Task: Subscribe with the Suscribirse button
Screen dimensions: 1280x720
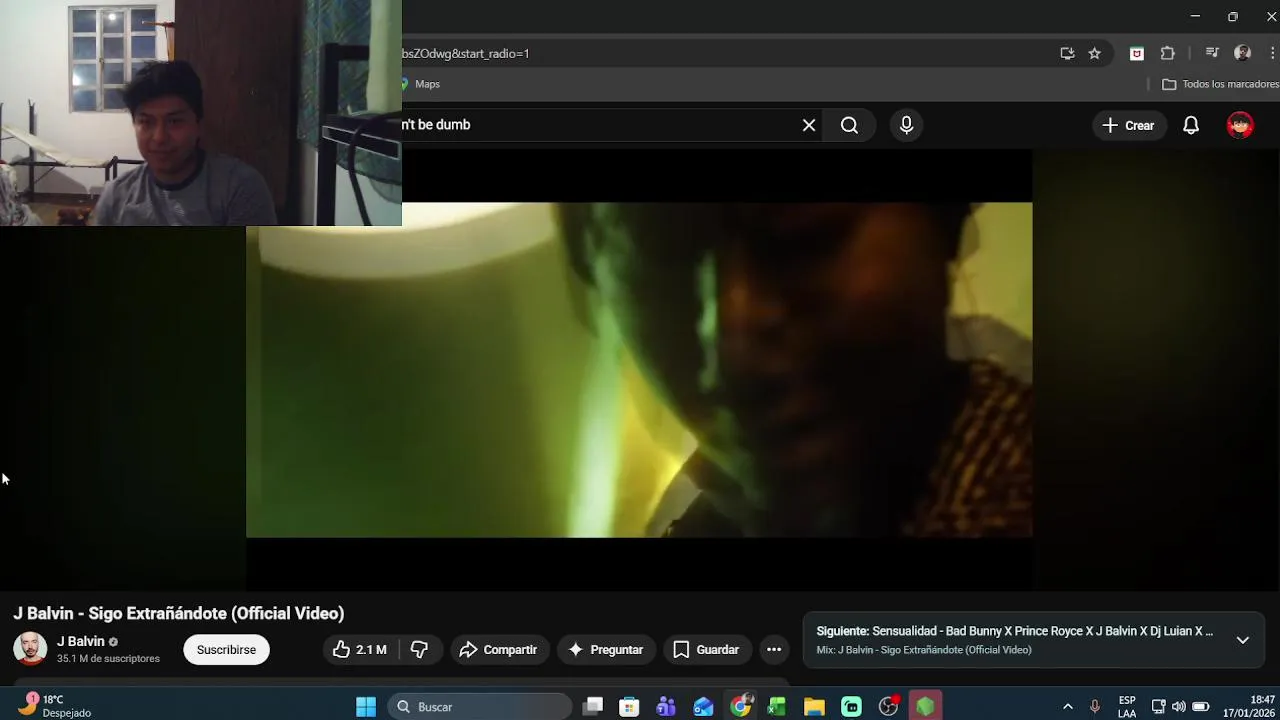Action: click(x=226, y=649)
